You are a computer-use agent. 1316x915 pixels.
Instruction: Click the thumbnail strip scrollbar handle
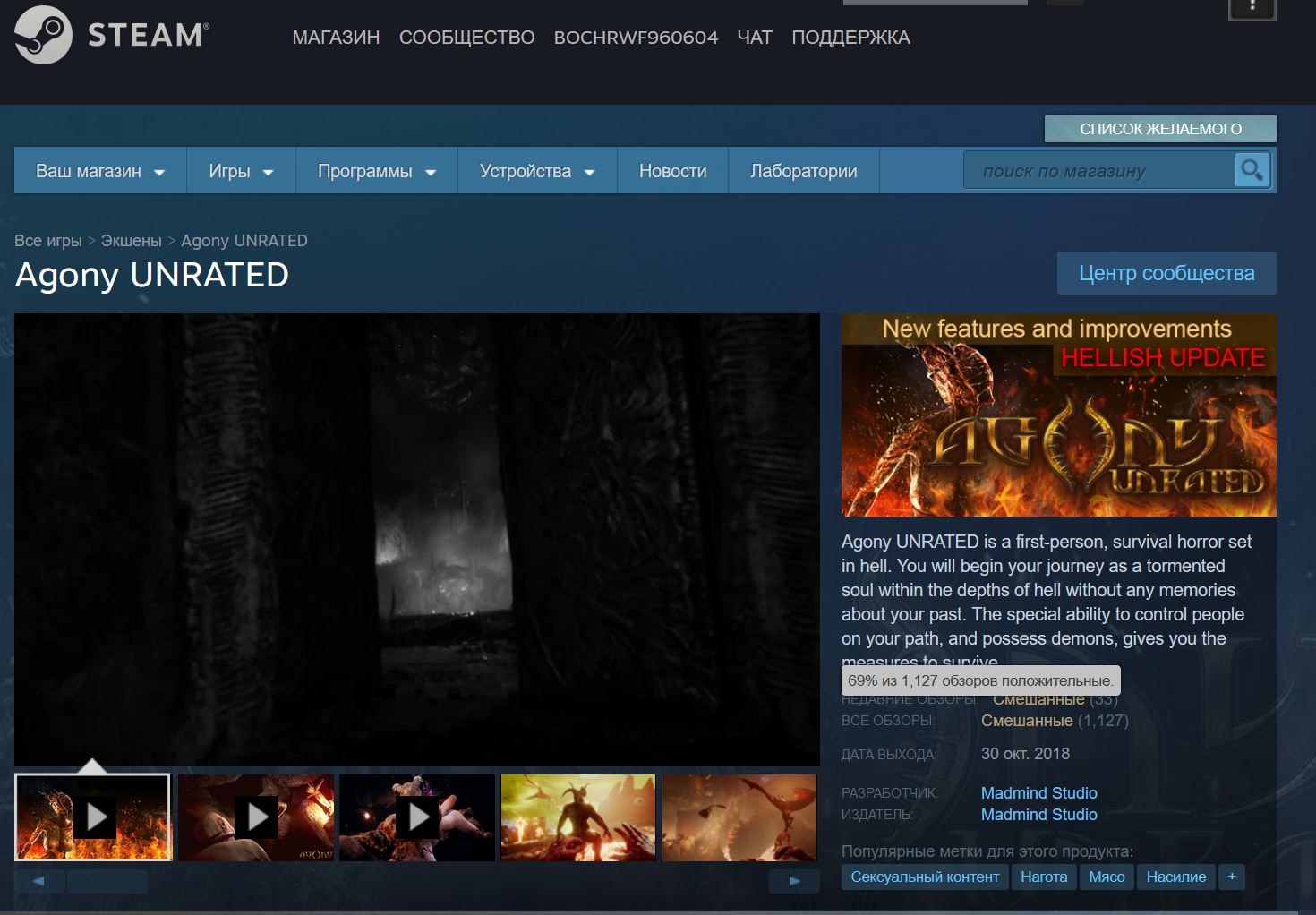[107, 881]
